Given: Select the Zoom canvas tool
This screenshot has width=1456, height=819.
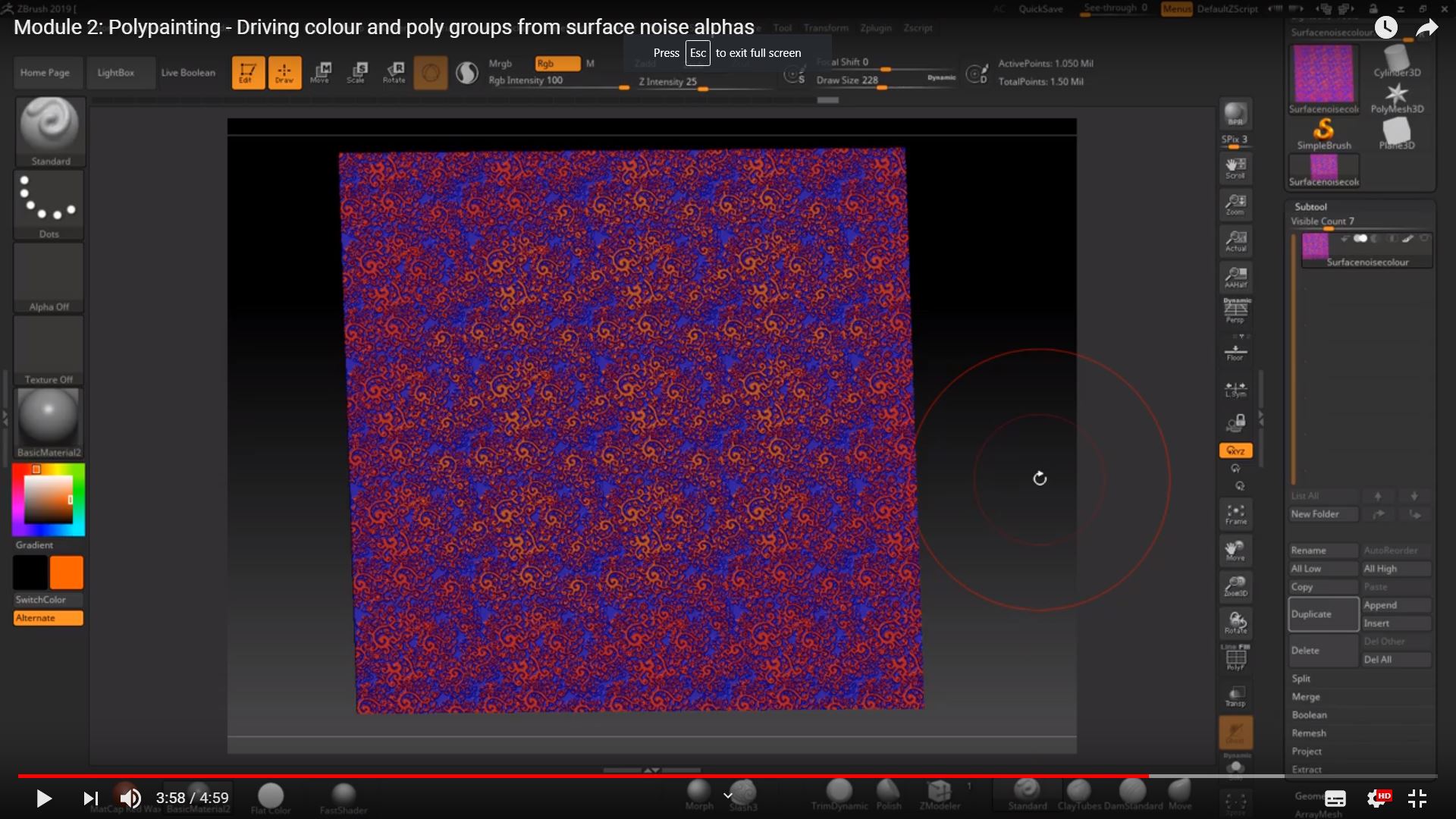Looking at the screenshot, I should click(x=1235, y=205).
